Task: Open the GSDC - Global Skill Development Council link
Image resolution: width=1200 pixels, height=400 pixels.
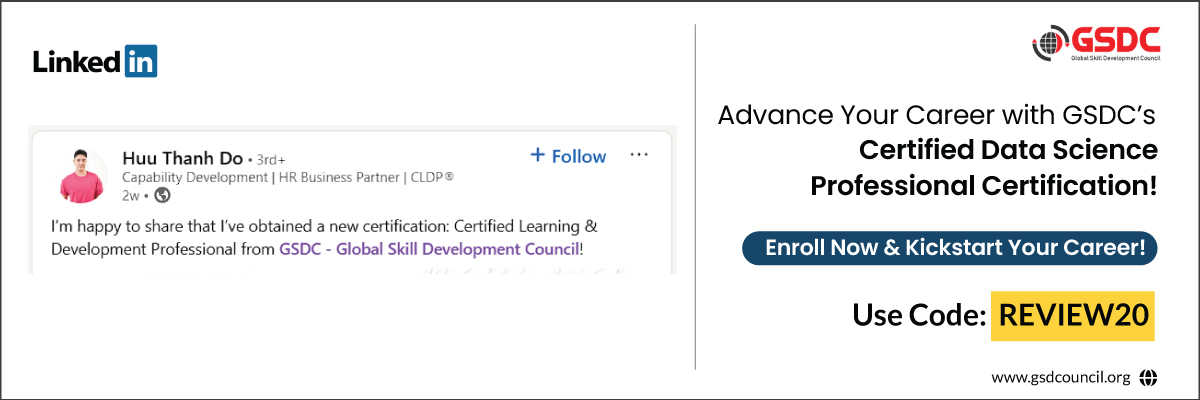Action: pos(429,249)
